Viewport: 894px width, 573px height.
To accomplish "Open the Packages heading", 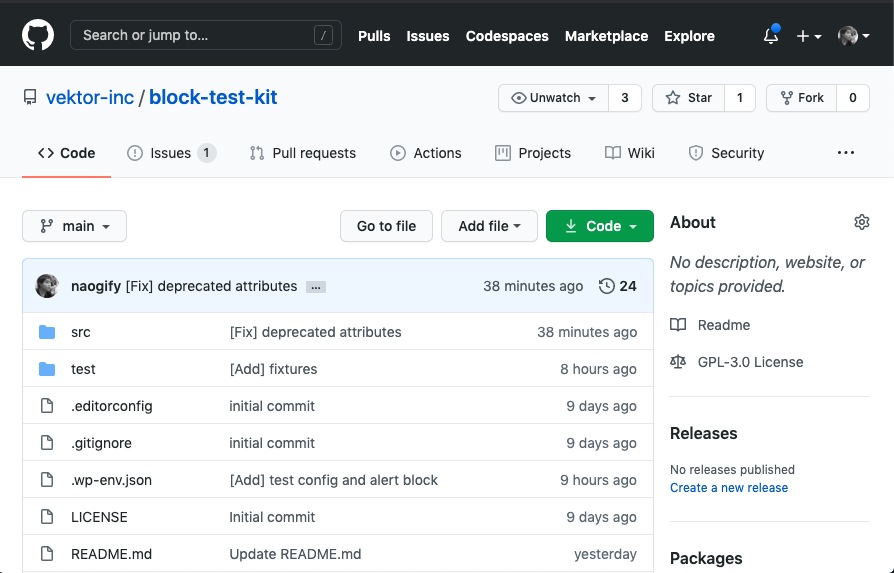I will (x=706, y=558).
